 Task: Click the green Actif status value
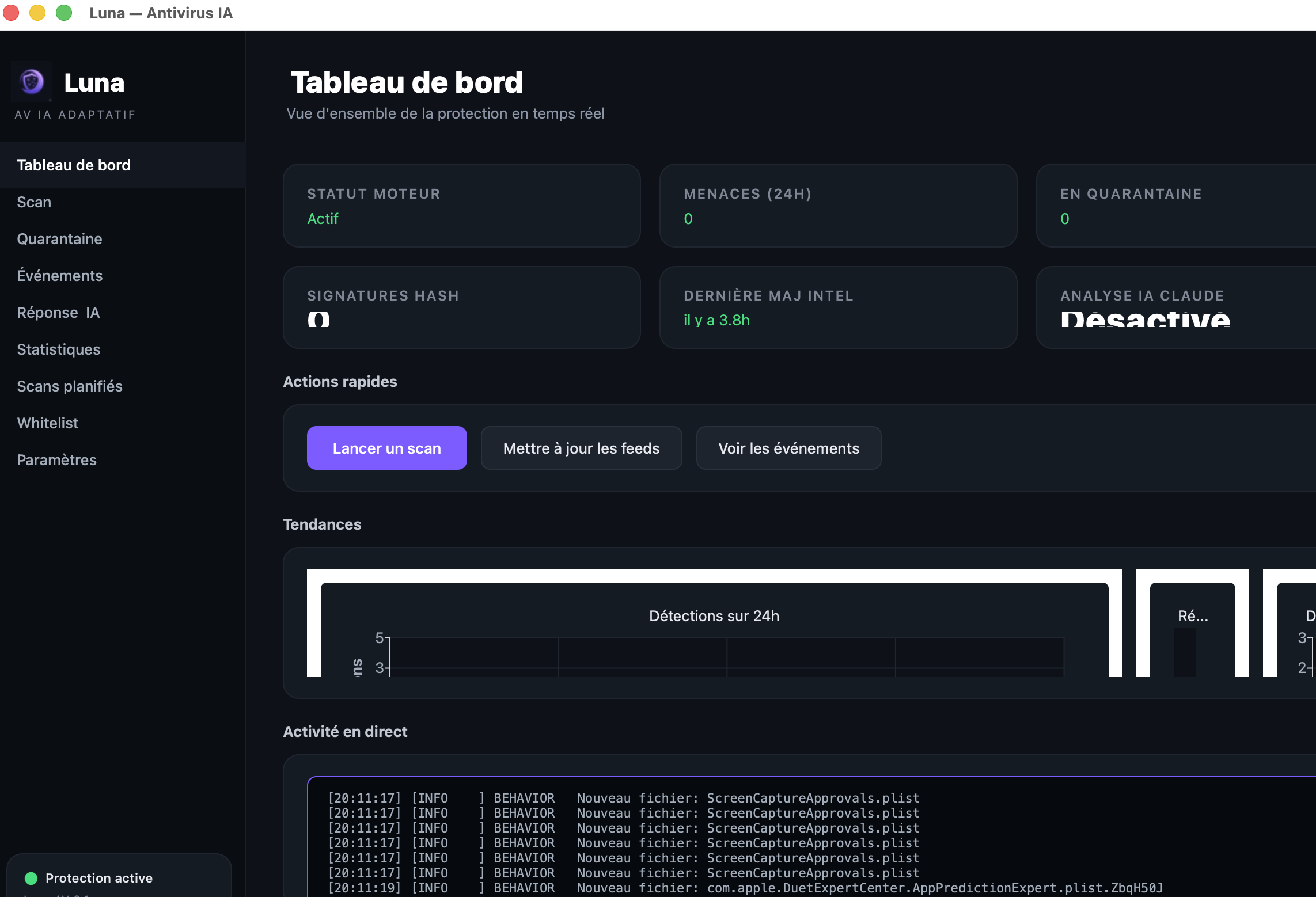coord(323,219)
